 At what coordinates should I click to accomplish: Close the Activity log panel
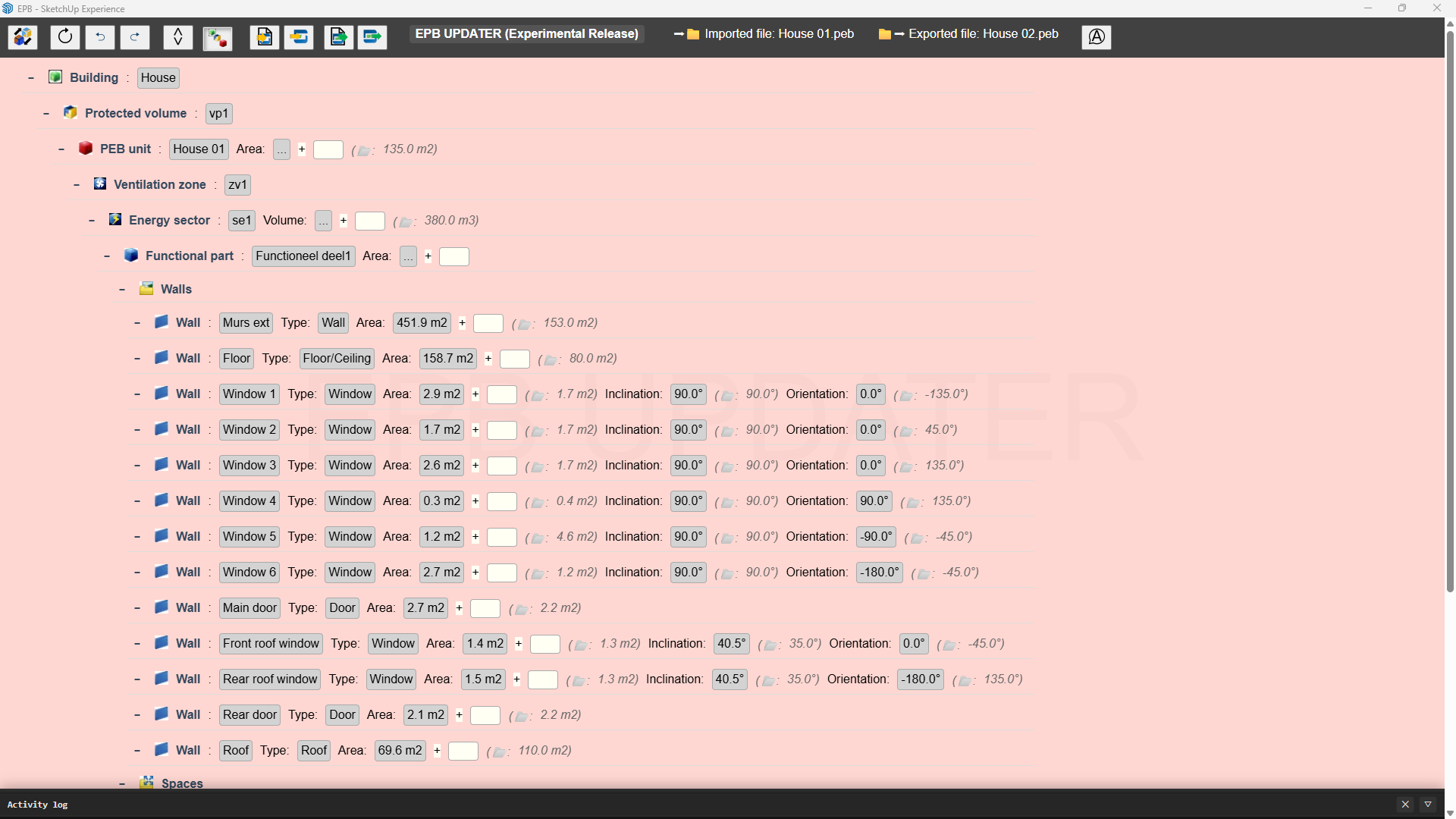coord(1405,805)
